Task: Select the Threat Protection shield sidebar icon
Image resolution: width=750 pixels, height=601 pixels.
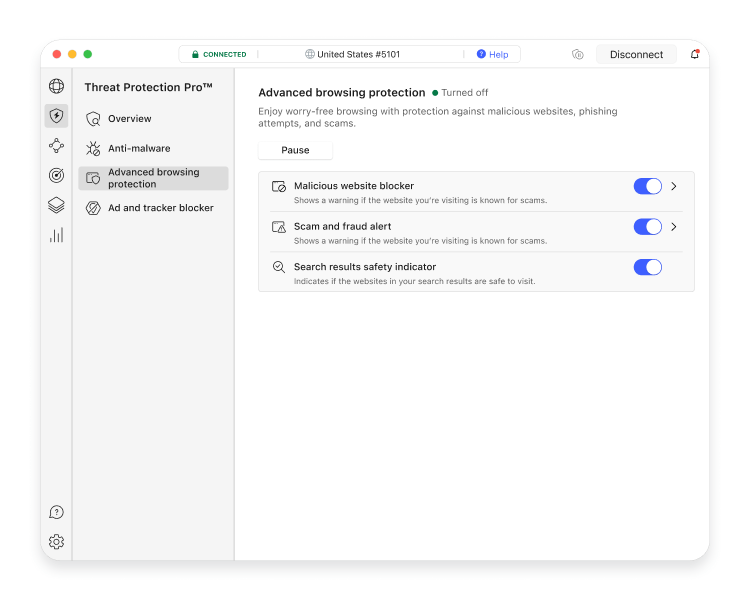Action: pyautogui.click(x=56, y=116)
